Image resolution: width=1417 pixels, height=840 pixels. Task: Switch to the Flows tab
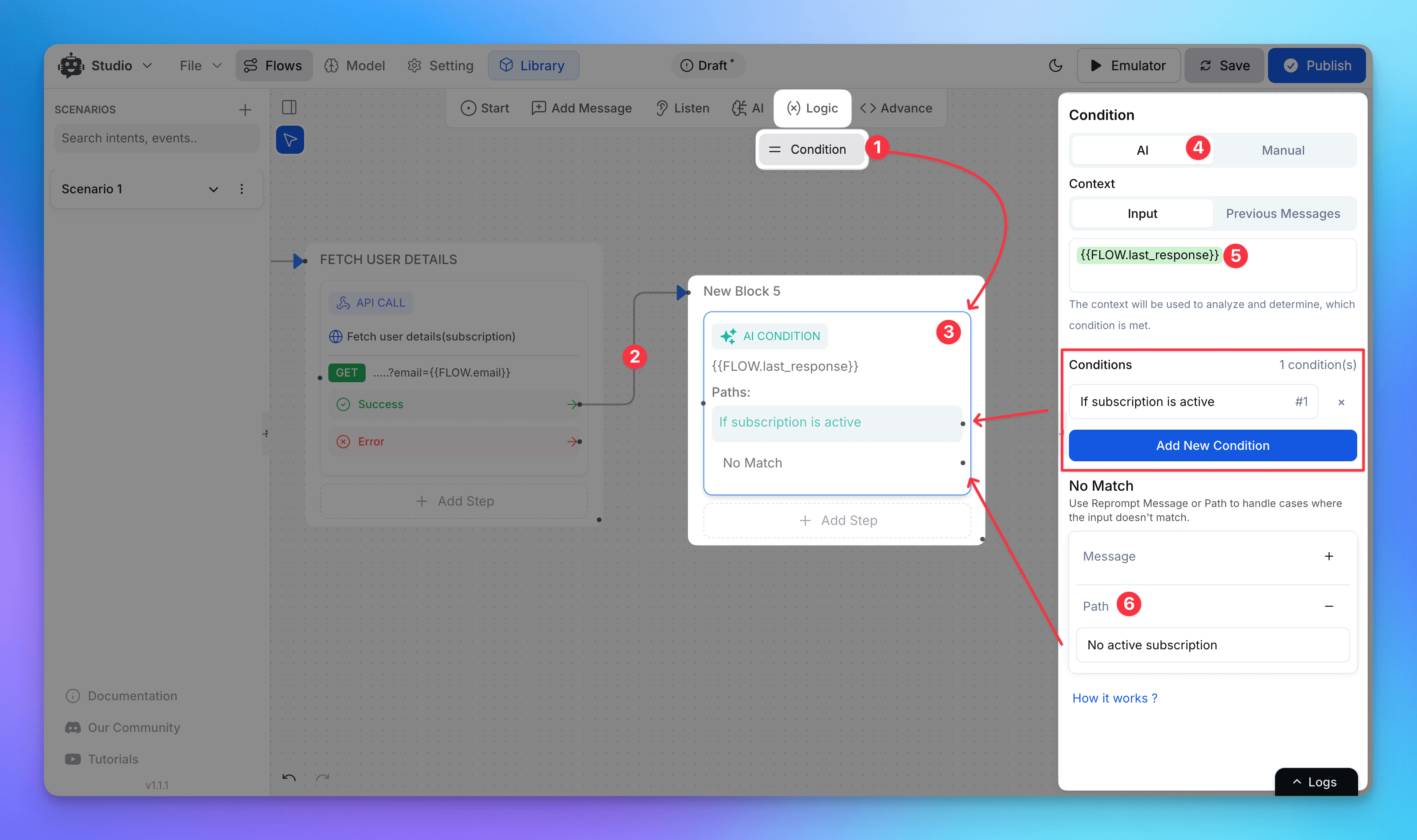273,65
